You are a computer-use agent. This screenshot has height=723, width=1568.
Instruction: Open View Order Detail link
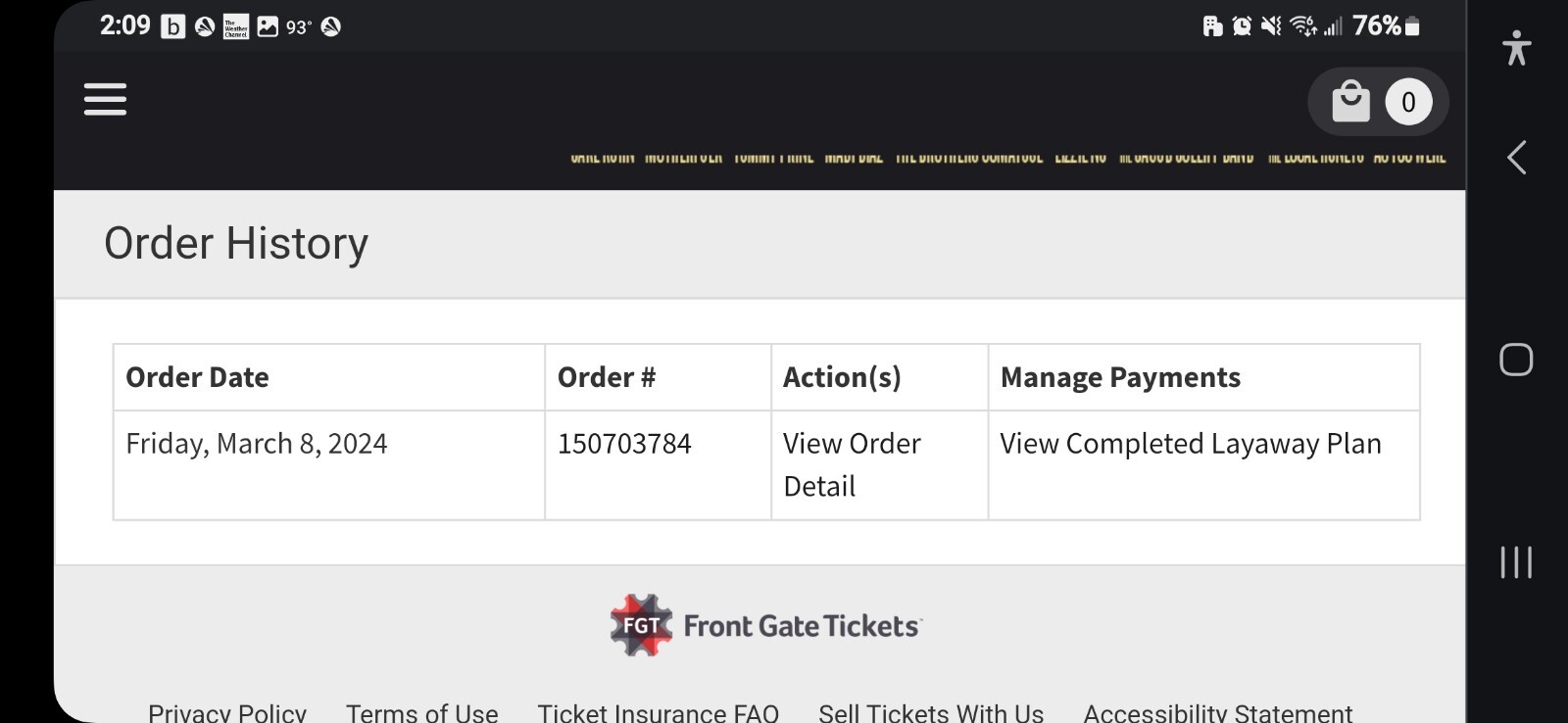pyautogui.click(x=851, y=464)
